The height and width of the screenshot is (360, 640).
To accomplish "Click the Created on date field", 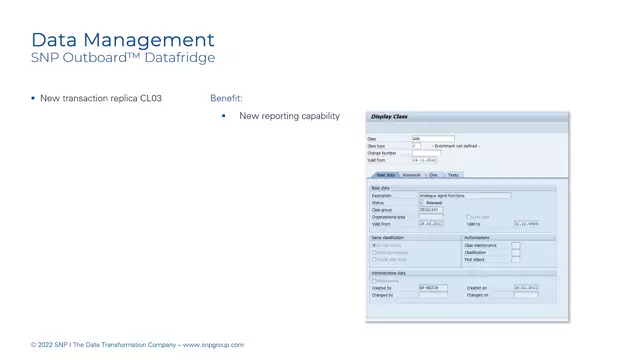I will click(x=526, y=288).
